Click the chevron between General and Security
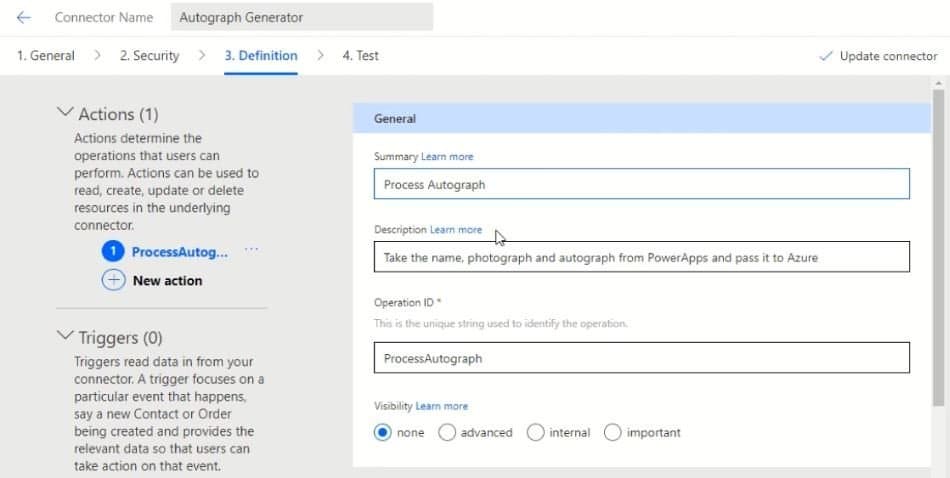 click(x=98, y=55)
